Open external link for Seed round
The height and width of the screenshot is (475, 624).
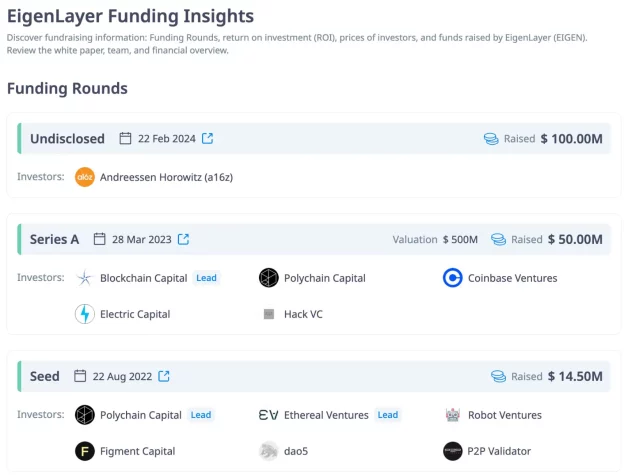164,377
